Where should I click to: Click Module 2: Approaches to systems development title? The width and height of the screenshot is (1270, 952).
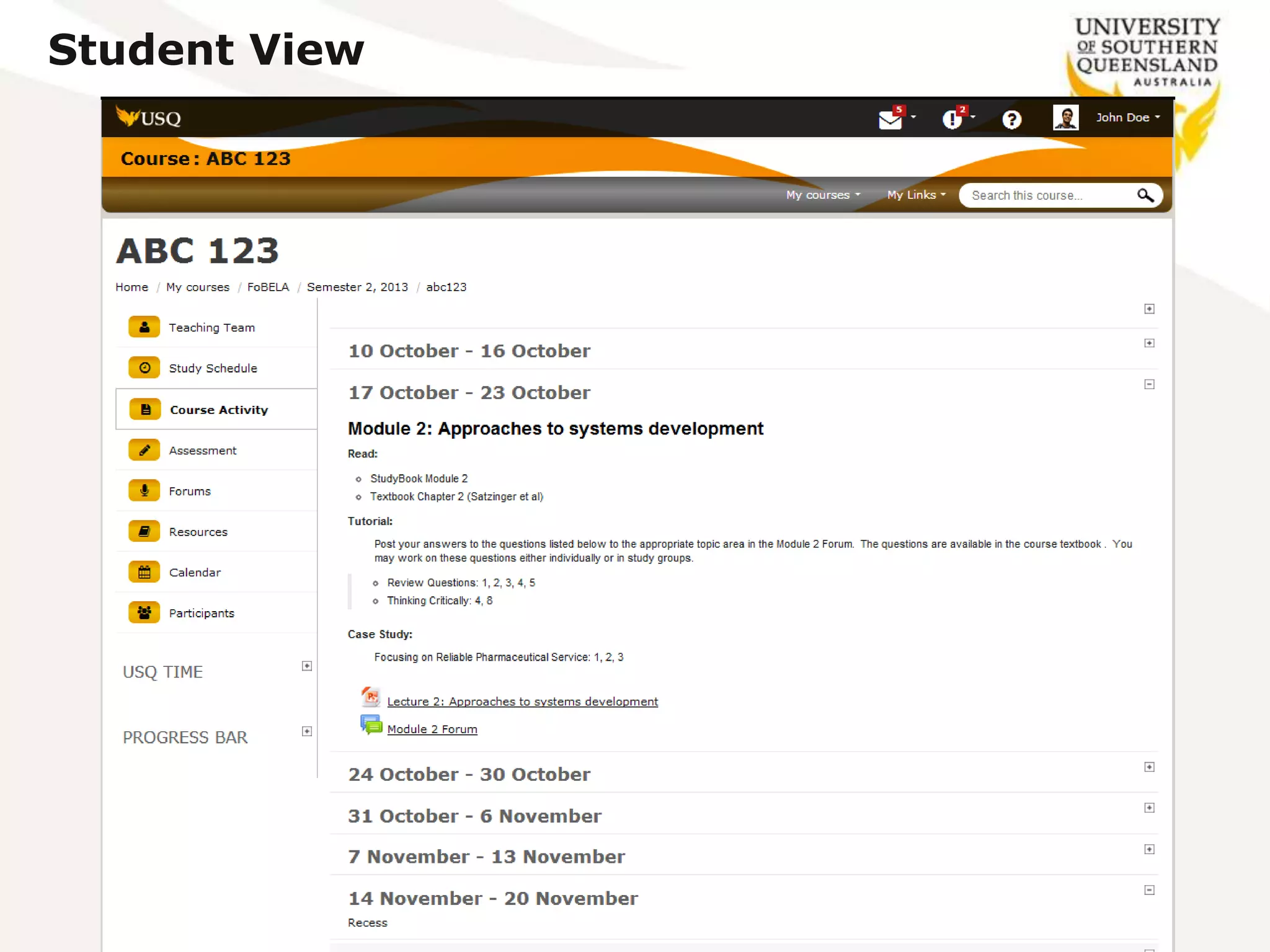click(x=556, y=429)
